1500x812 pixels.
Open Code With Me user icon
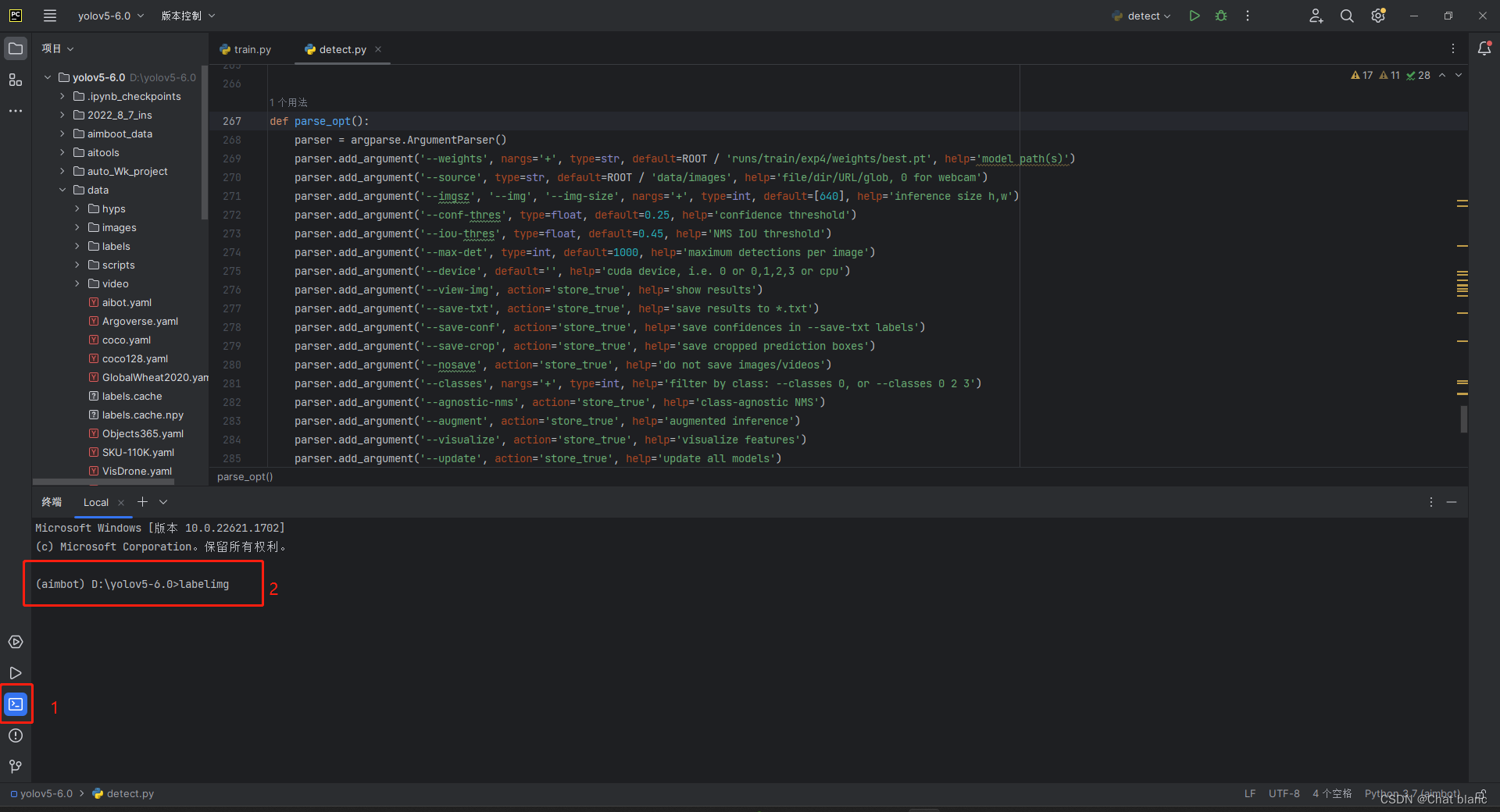(x=1316, y=16)
